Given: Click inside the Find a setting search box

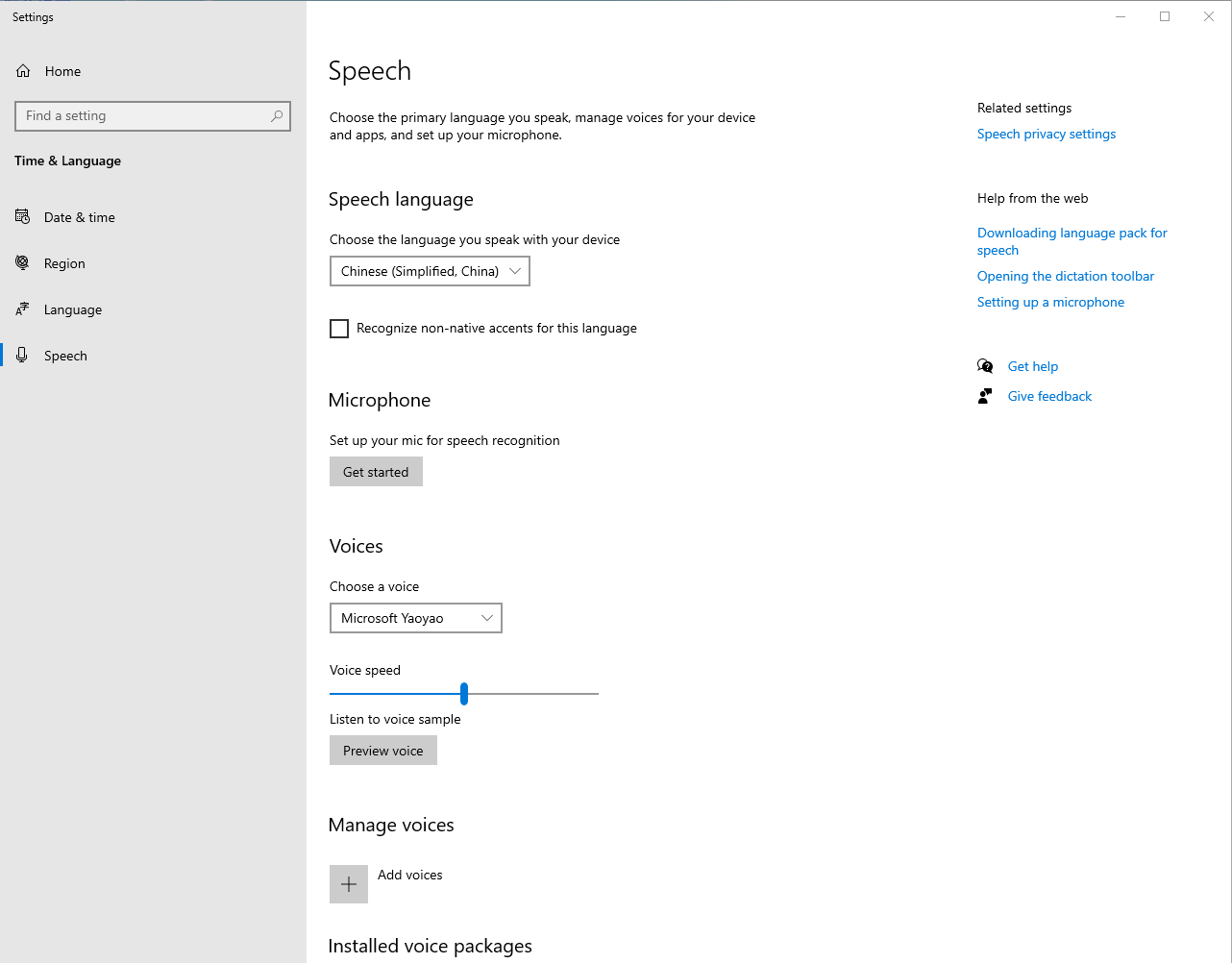Looking at the screenshot, I should 153,115.
